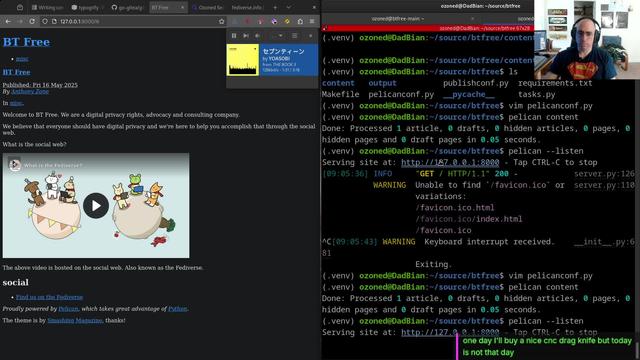Go back with the browser back arrow

pyautogui.click(x=8, y=21)
